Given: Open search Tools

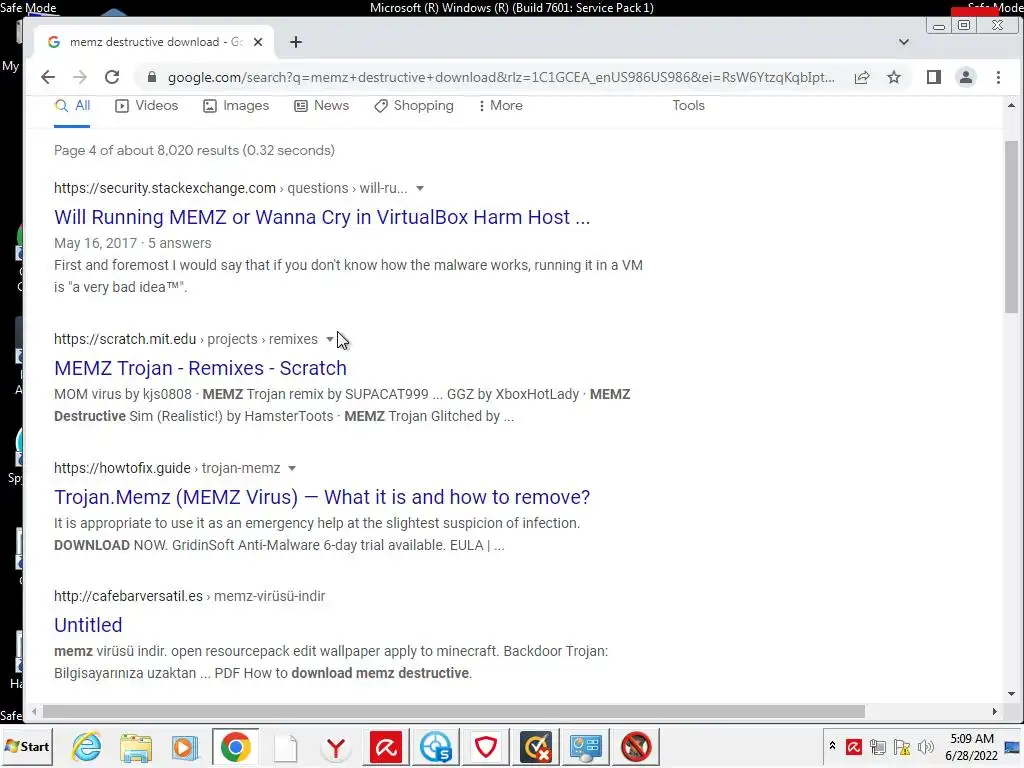Looking at the screenshot, I should 688,106.
